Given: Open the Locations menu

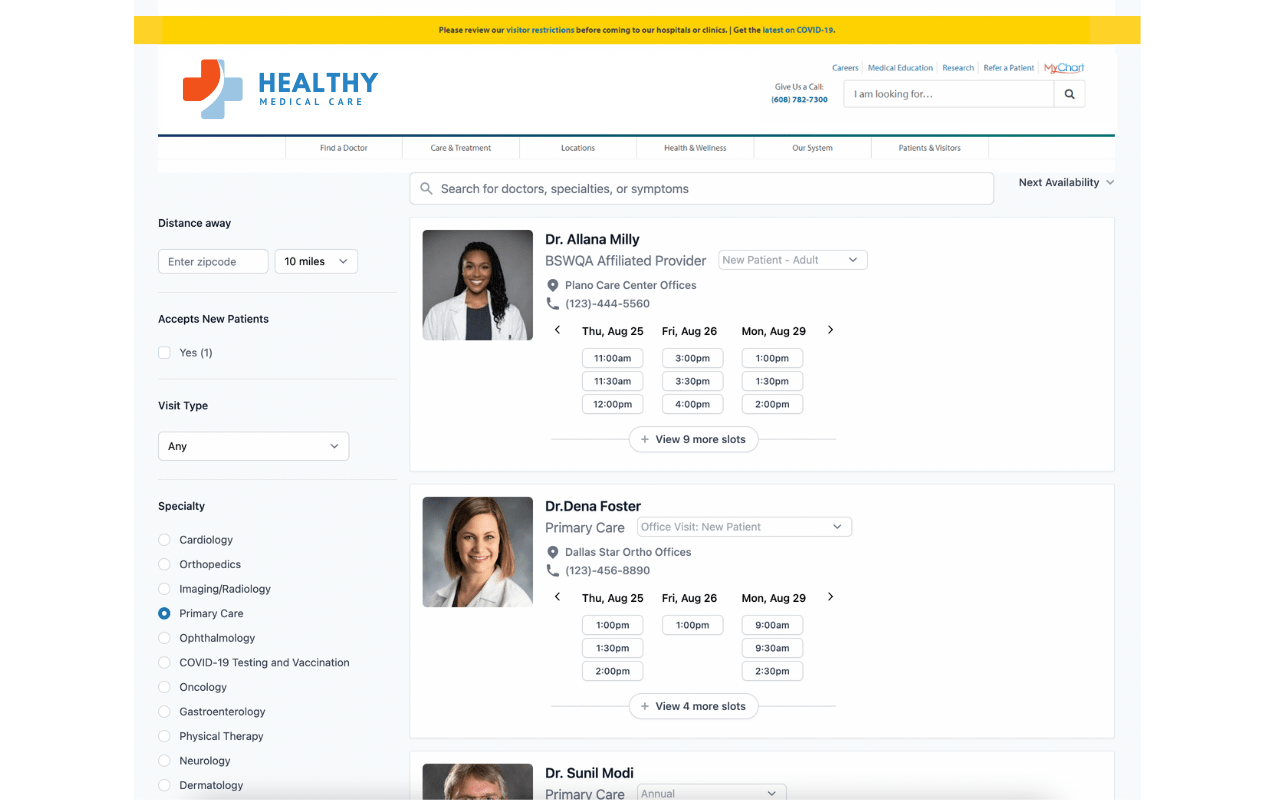Looking at the screenshot, I should click(x=578, y=148).
